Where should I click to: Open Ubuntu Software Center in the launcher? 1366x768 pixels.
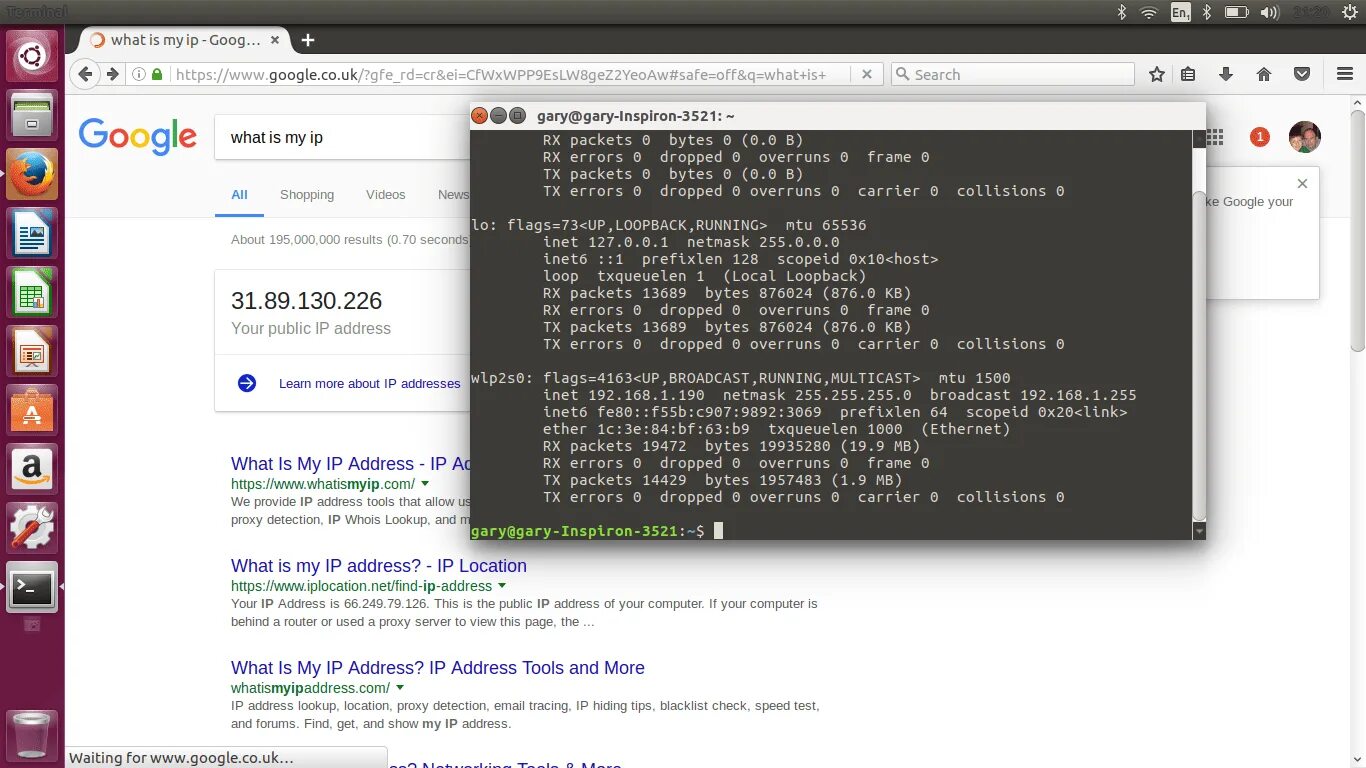[x=33, y=410]
